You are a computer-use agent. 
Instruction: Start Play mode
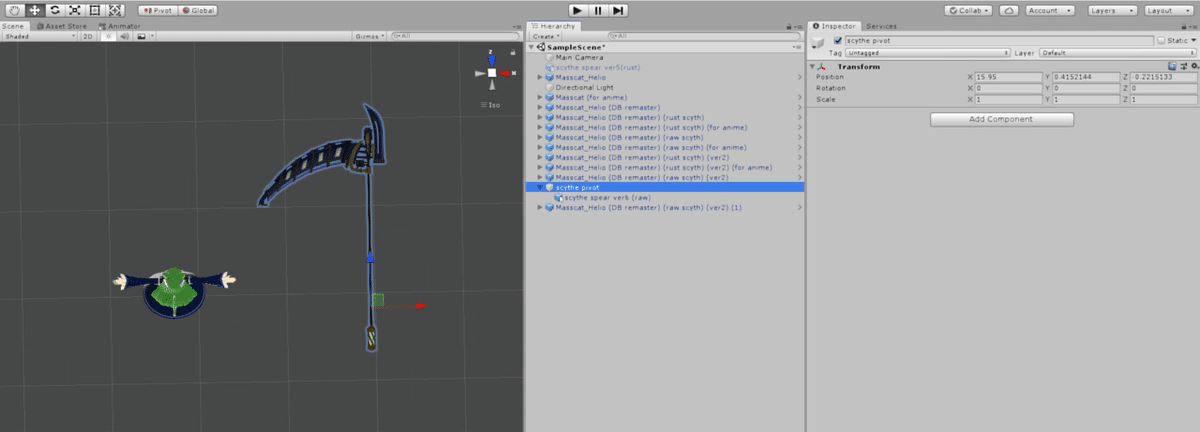tap(575, 10)
